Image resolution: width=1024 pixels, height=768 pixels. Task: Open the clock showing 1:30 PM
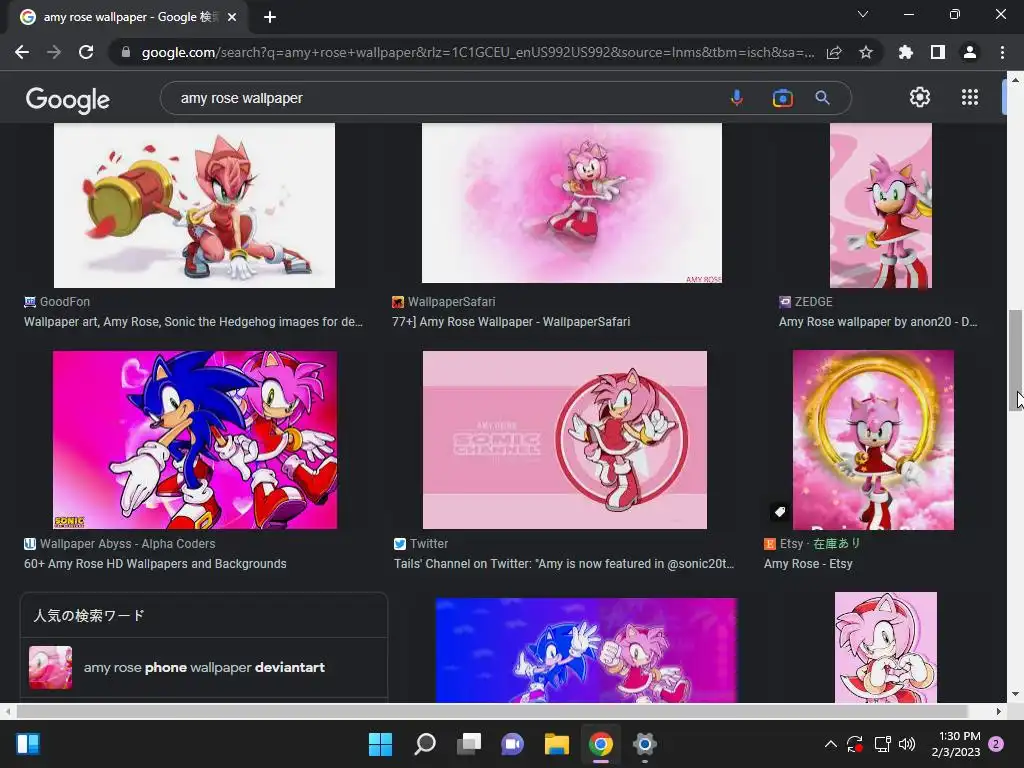955,744
